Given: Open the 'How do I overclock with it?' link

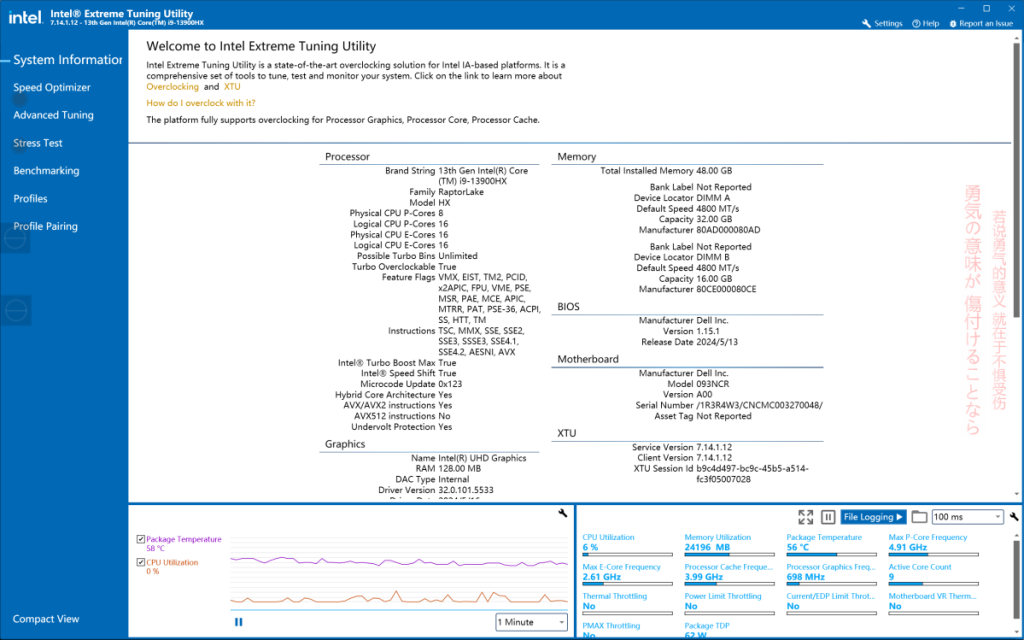Looking at the screenshot, I should (200, 103).
